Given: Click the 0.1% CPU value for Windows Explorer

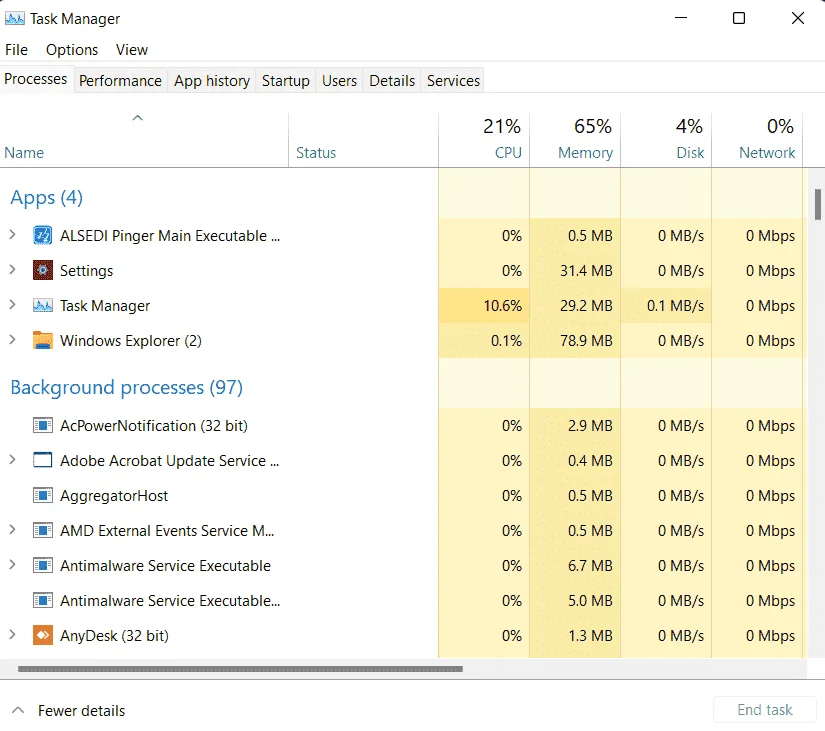Looking at the screenshot, I should [x=506, y=341].
